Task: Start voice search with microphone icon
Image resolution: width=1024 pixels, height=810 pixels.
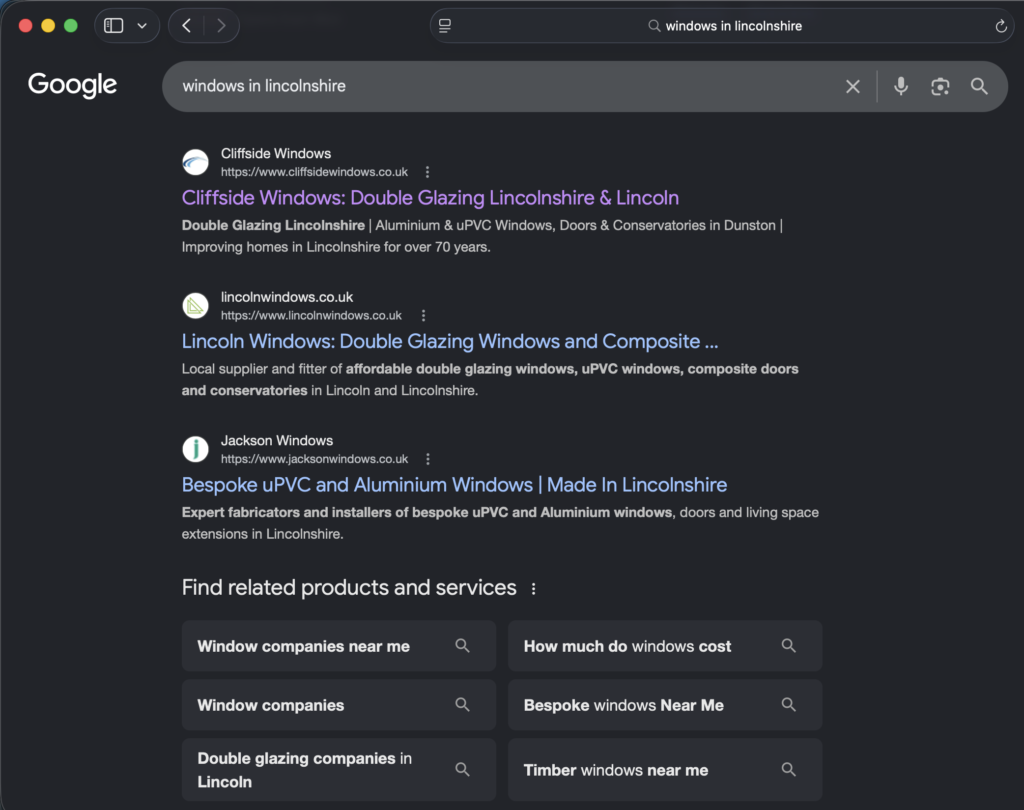Action: pos(901,86)
